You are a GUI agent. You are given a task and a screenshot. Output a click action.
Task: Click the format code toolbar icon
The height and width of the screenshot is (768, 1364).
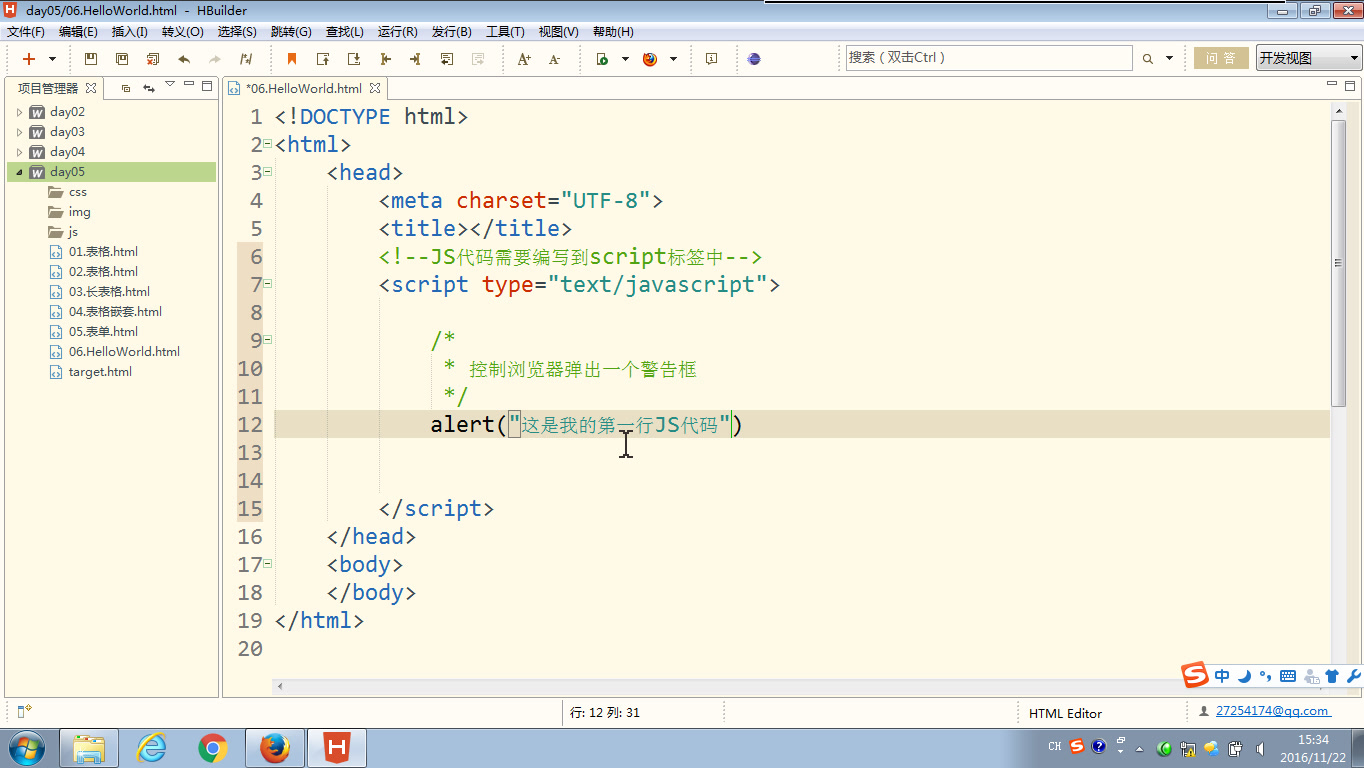(x=246, y=59)
